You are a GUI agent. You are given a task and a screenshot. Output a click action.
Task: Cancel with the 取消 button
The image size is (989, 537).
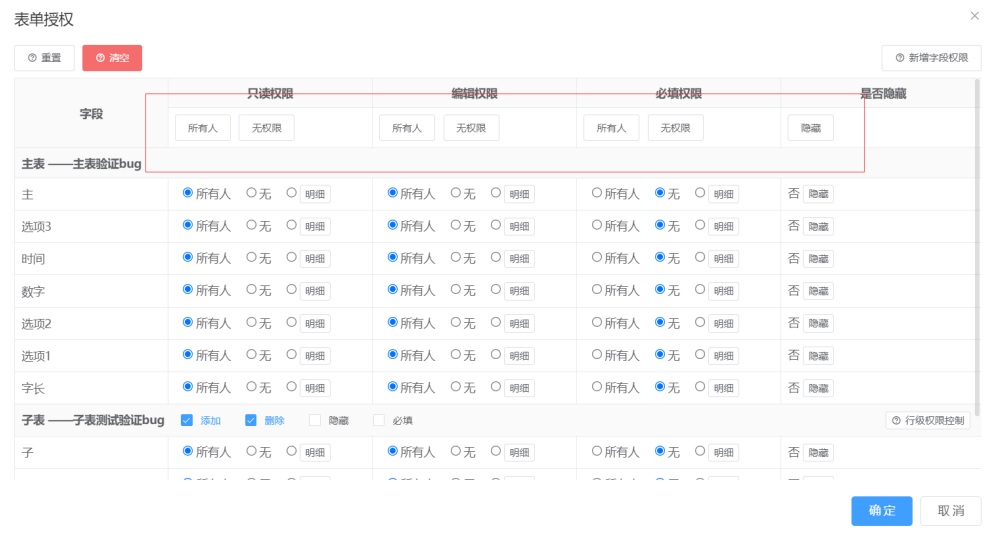pyautogui.click(x=950, y=511)
